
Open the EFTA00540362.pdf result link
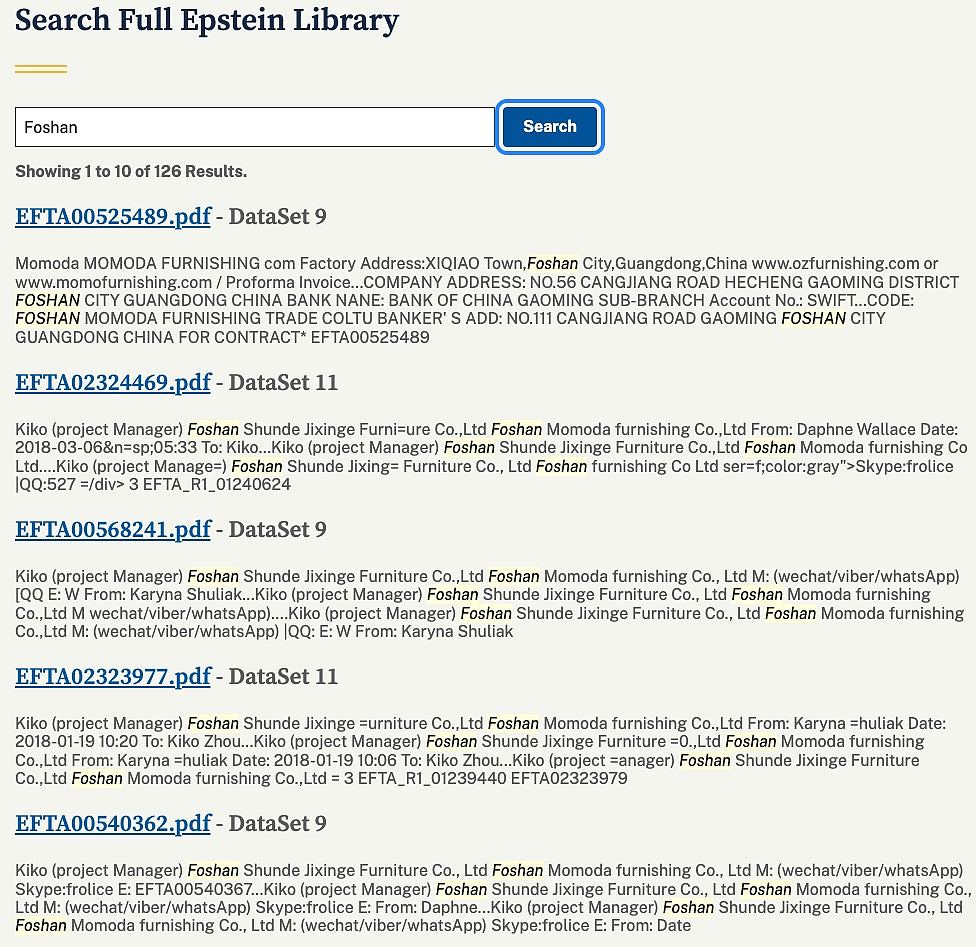113,823
